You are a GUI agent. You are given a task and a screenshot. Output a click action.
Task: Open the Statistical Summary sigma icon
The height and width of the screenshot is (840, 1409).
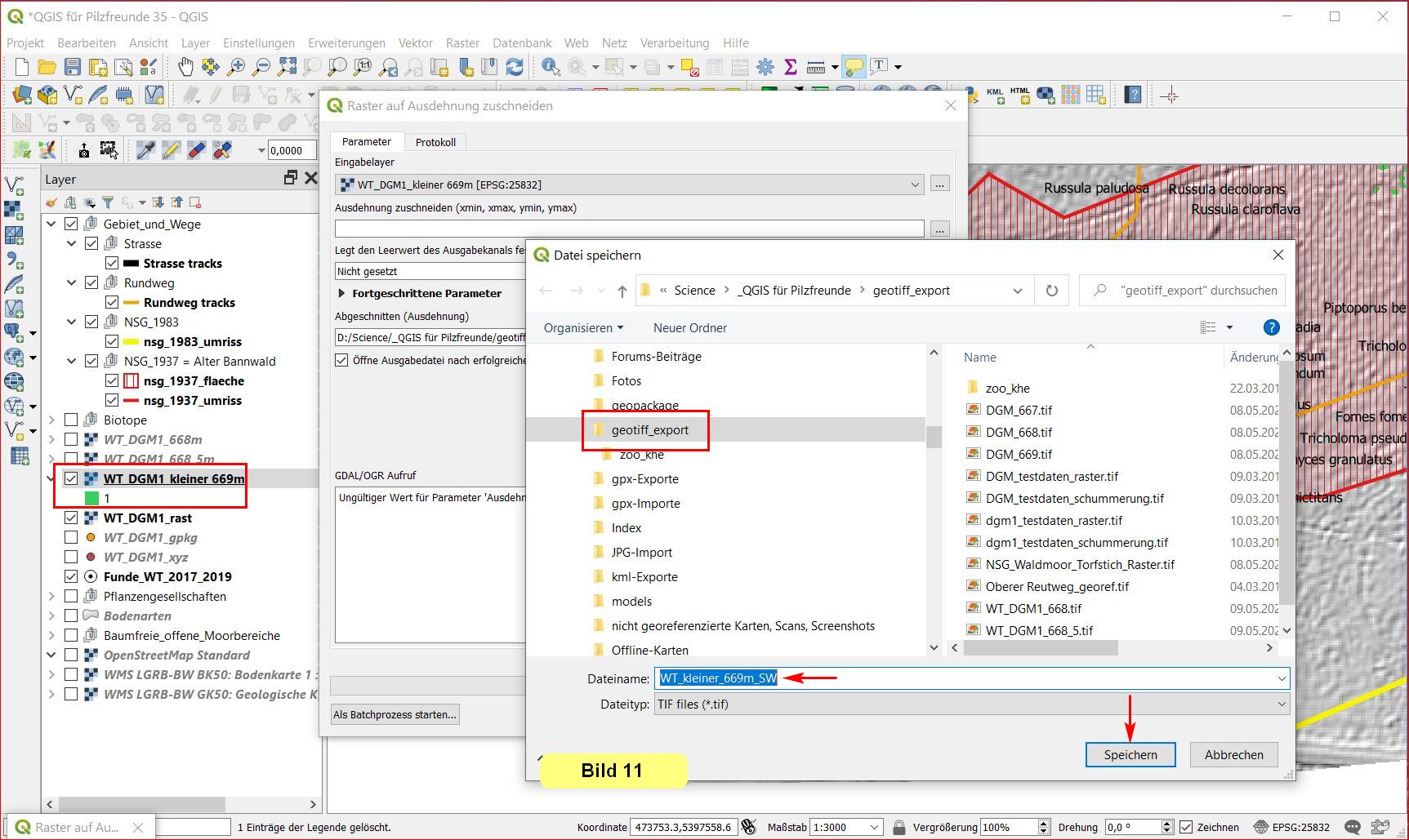790,67
